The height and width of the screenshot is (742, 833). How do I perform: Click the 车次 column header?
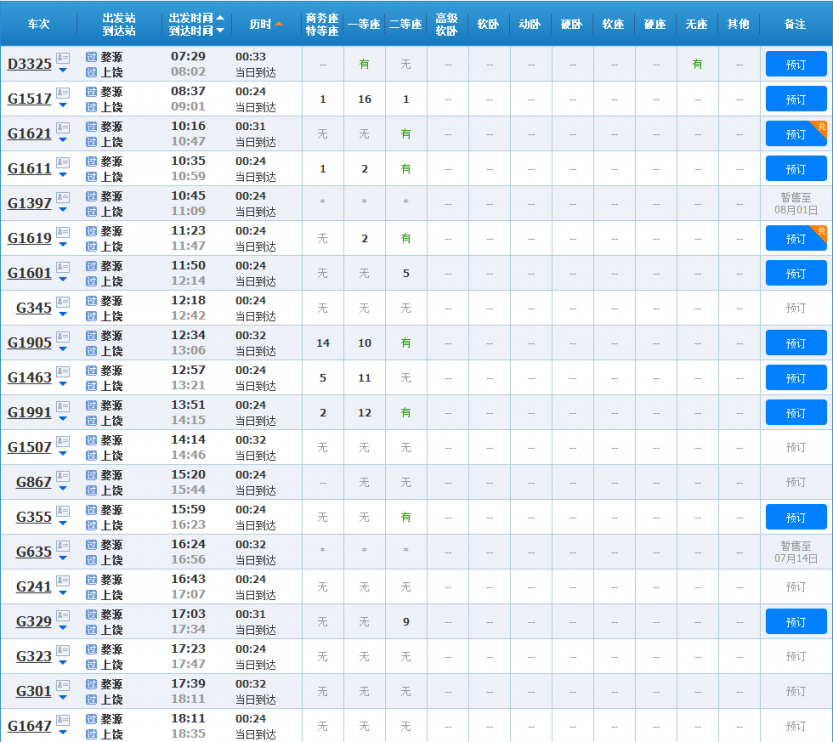39,24
